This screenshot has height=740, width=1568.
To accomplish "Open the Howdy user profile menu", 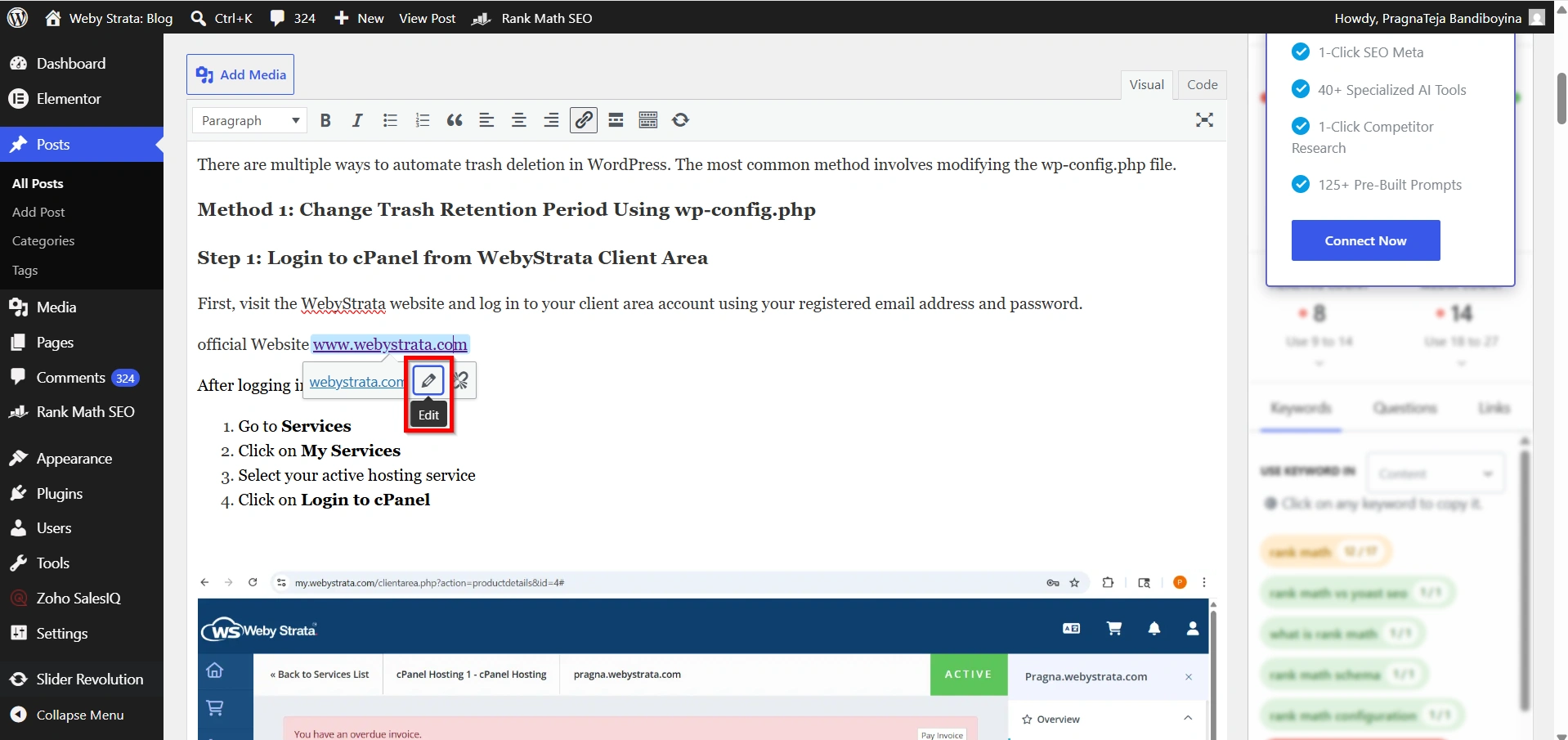I will 1439,18.
